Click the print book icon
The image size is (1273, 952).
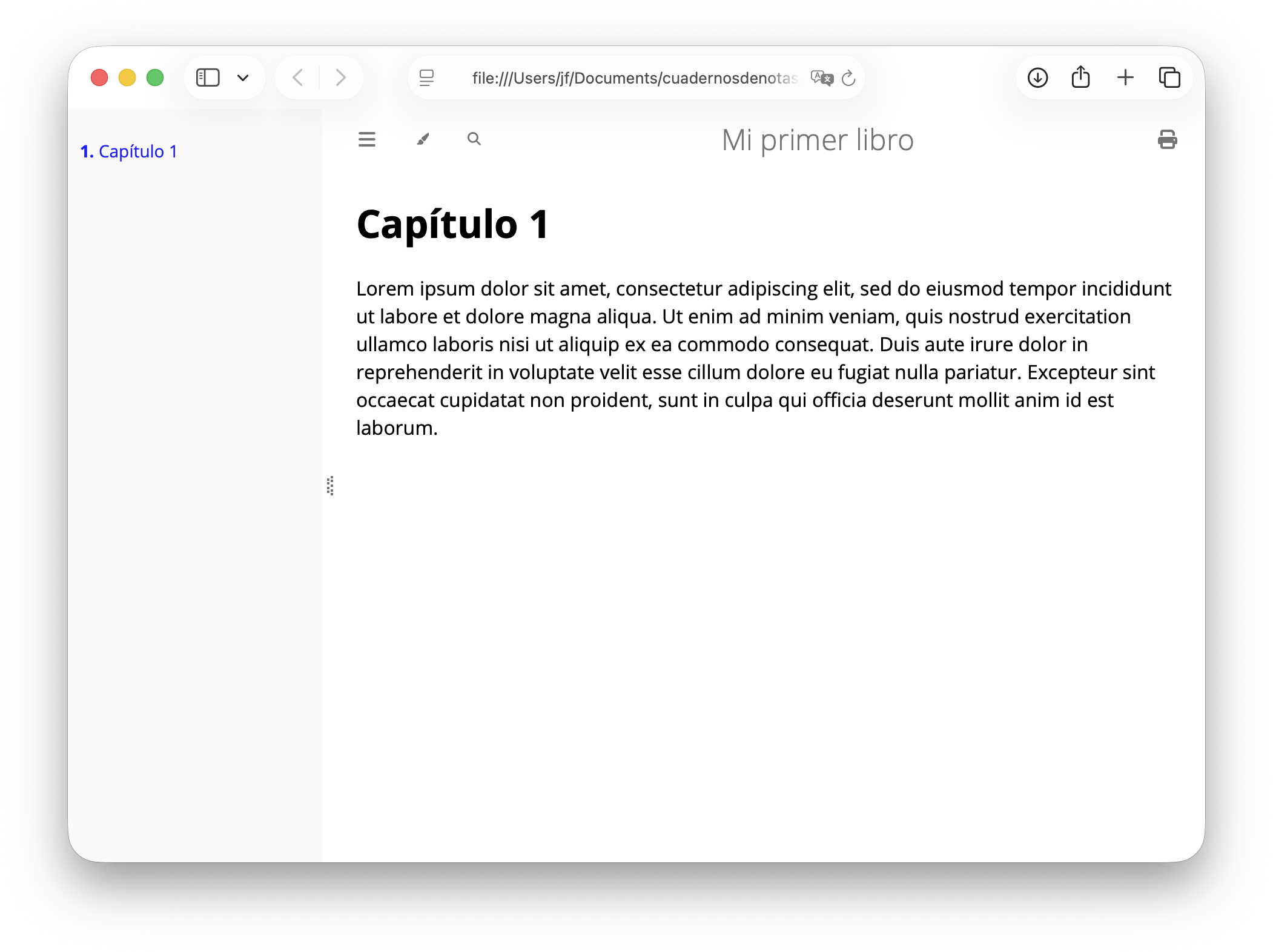pos(1167,140)
